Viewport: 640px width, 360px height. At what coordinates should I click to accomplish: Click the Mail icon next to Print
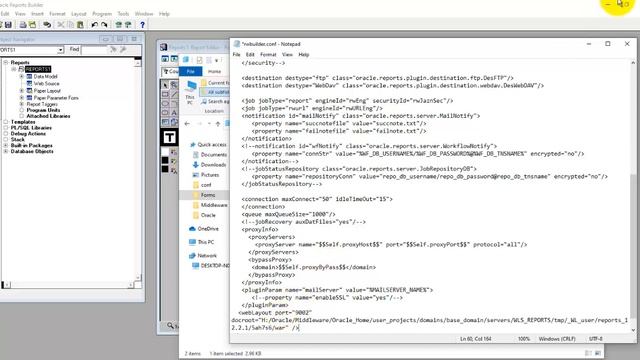[x=32, y=25]
